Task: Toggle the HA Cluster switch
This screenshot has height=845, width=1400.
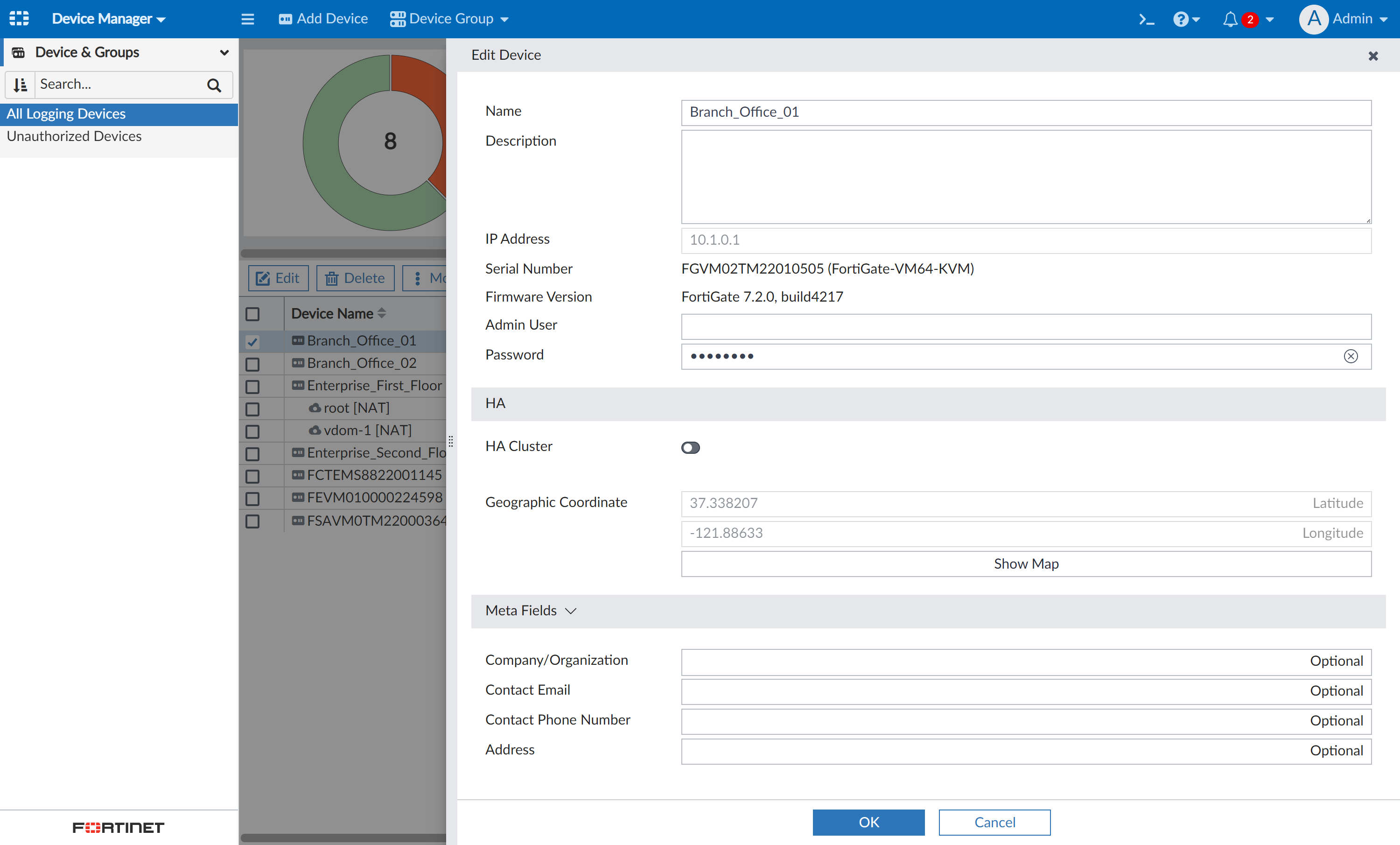Action: 690,447
